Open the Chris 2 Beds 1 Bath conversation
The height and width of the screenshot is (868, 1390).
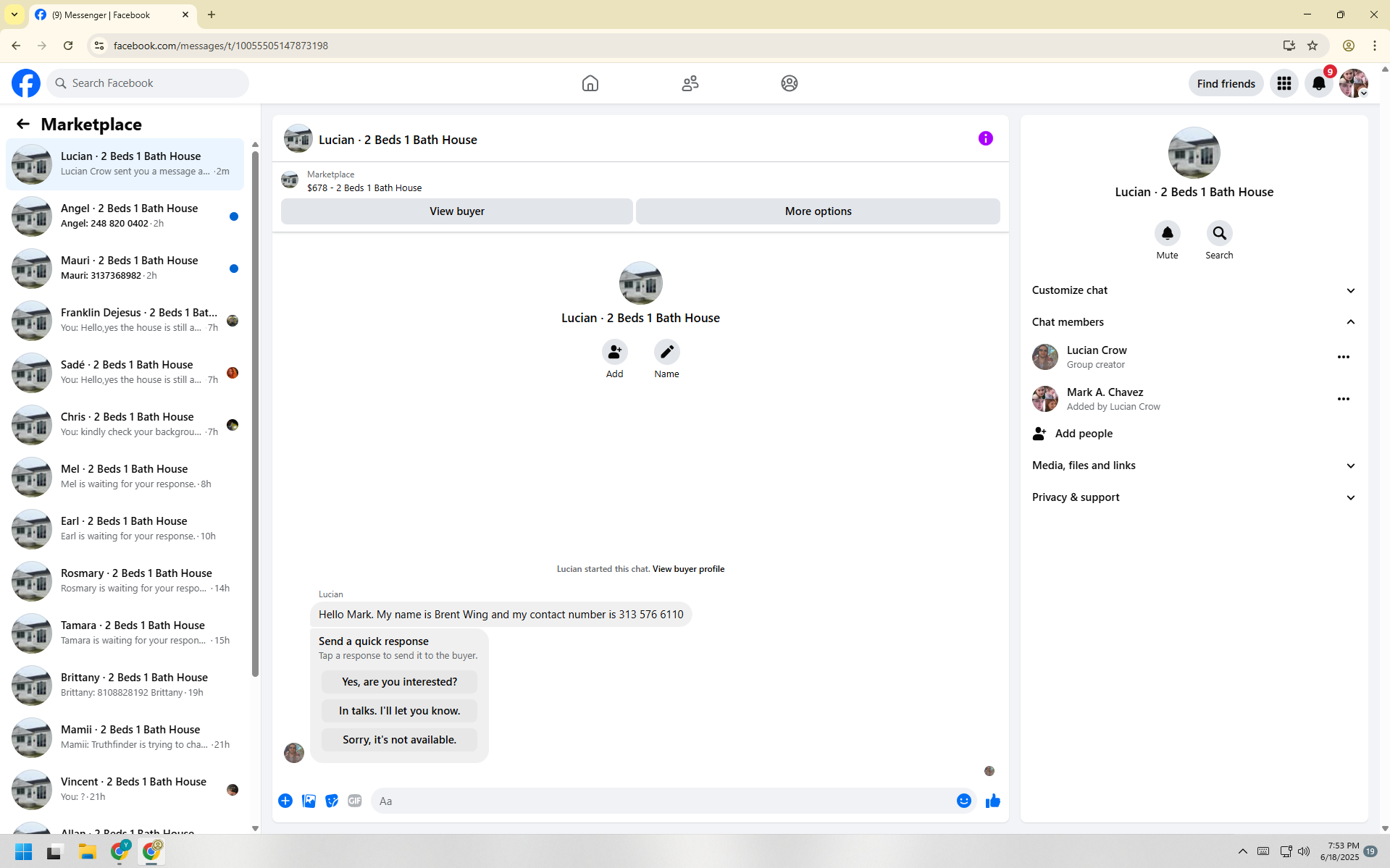click(x=125, y=425)
